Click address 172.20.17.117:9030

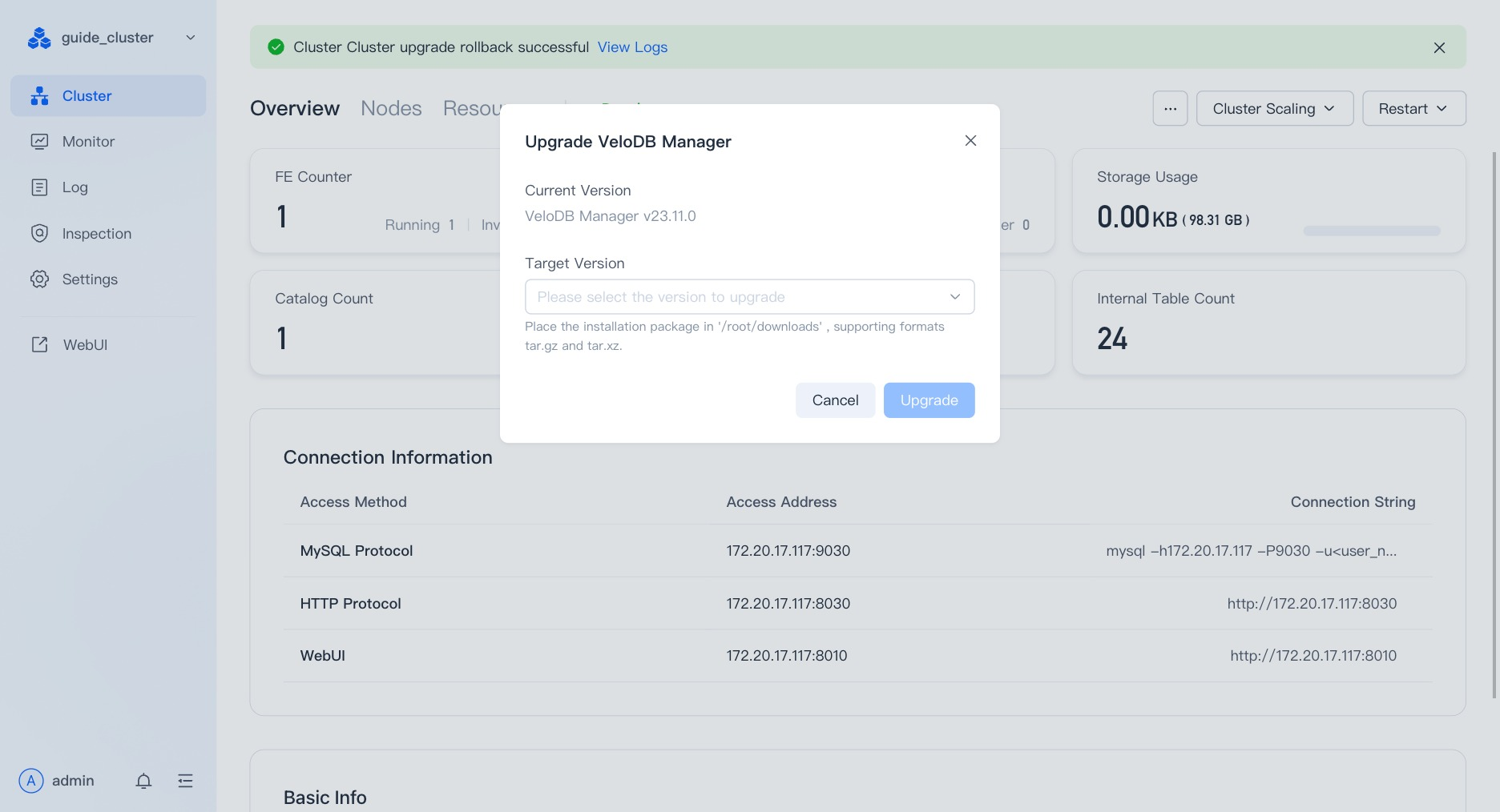(x=788, y=551)
